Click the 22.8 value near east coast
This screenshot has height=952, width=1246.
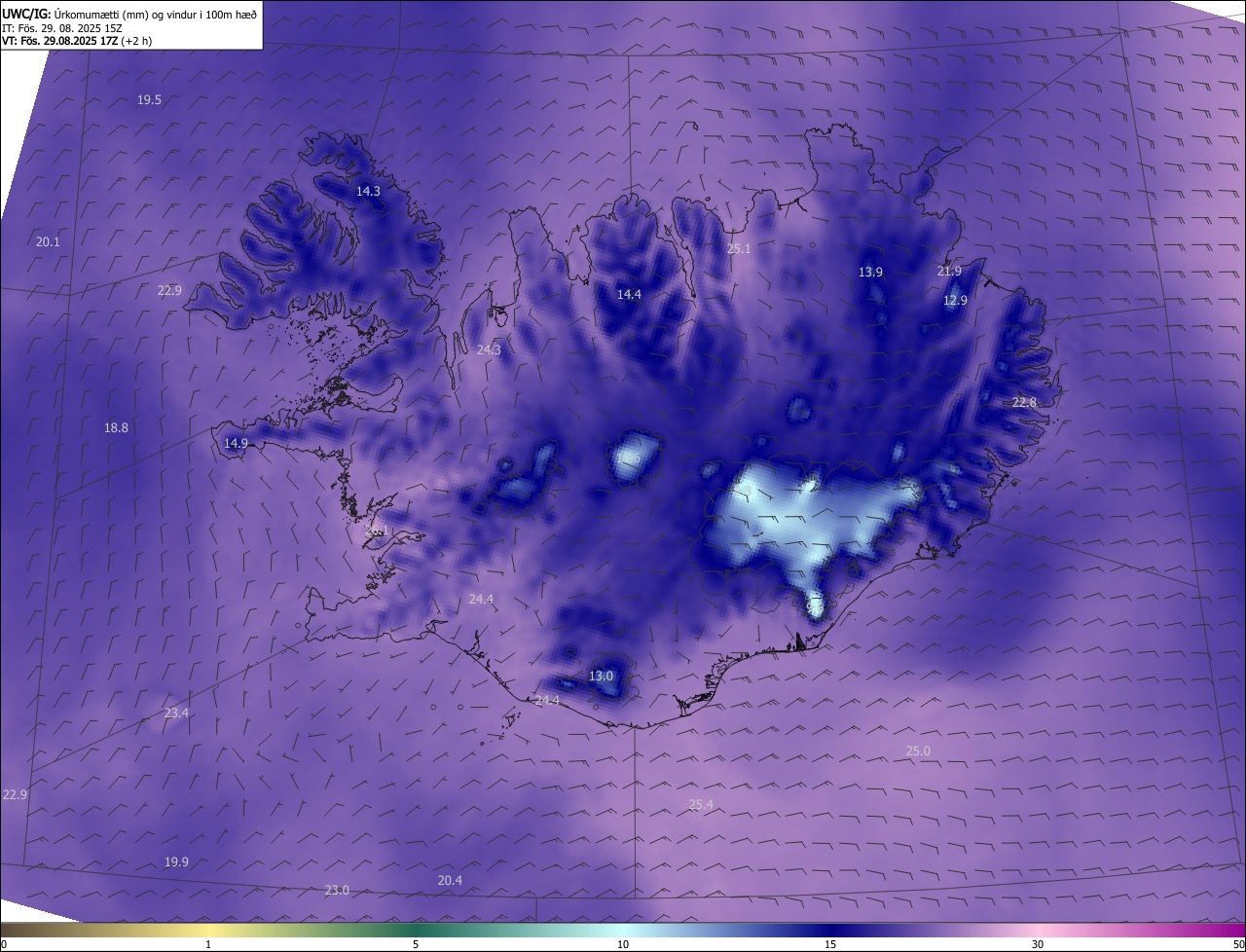1024,403
